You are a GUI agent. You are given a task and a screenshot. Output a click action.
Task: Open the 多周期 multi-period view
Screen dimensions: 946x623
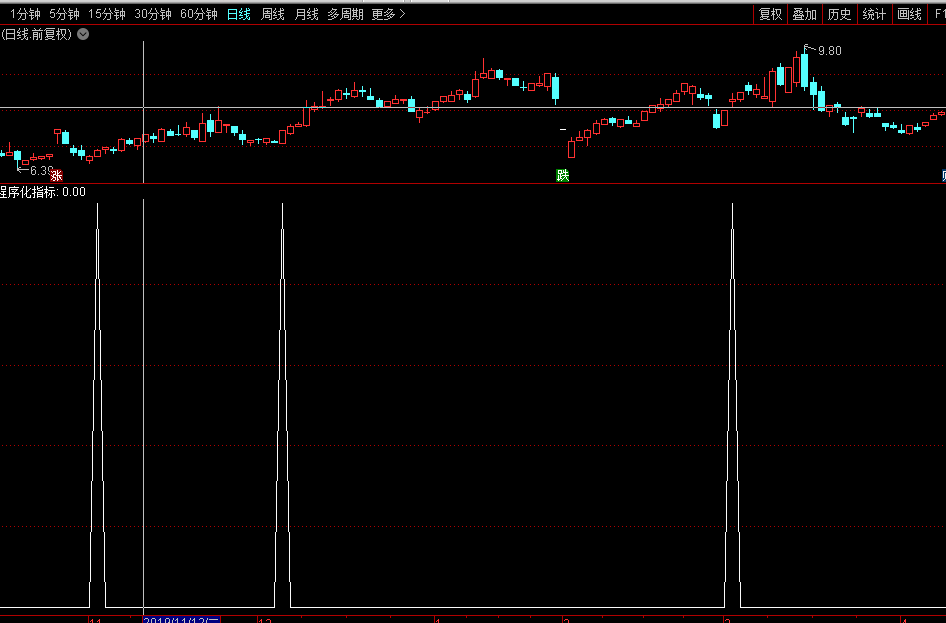tap(345, 14)
